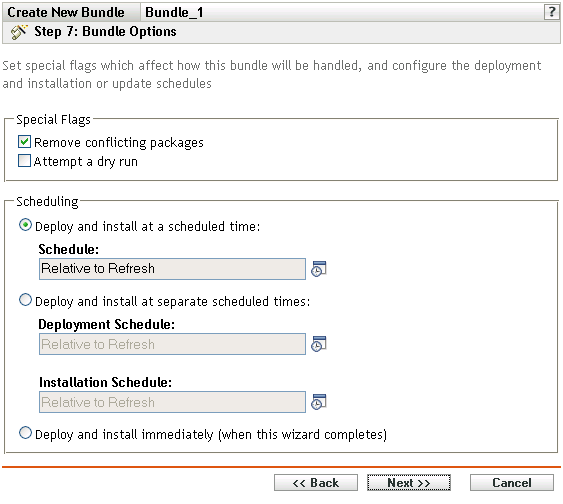Viewport: 563px width, 504px height.
Task: Select Deploy and install at a scheduled time
Action: pyautogui.click(x=25, y=225)
